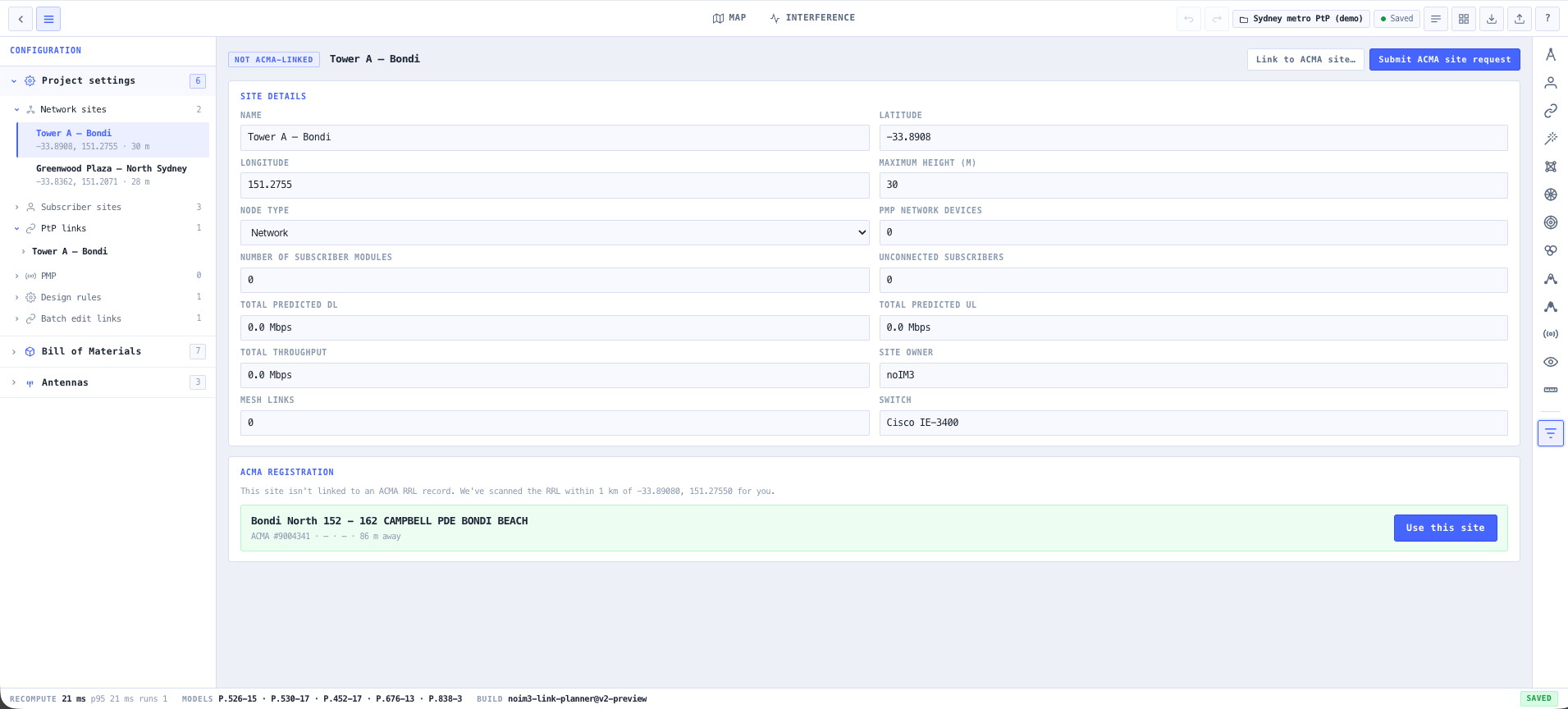This screenshot has width=1568, height=709.
Task: Select the three overlapping circles icon
Action: point(1551,250)
